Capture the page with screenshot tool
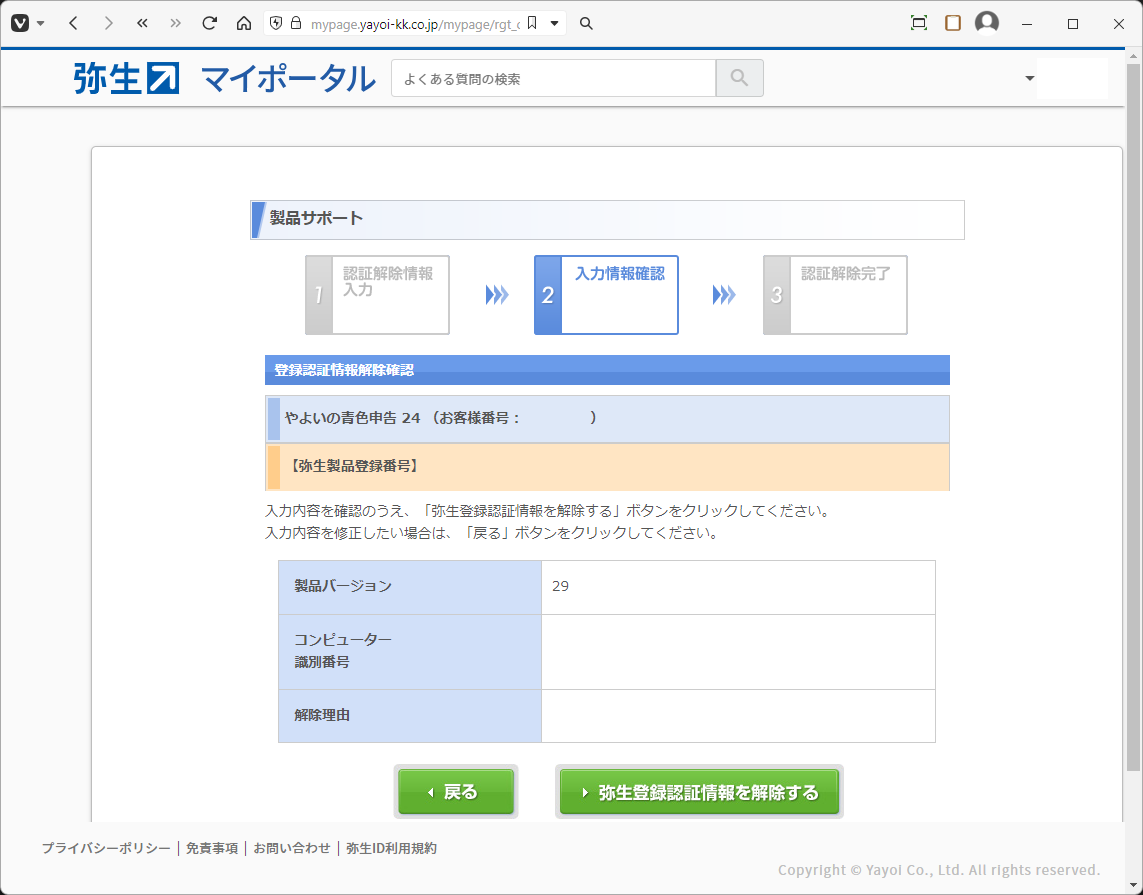 pos(918,23)
